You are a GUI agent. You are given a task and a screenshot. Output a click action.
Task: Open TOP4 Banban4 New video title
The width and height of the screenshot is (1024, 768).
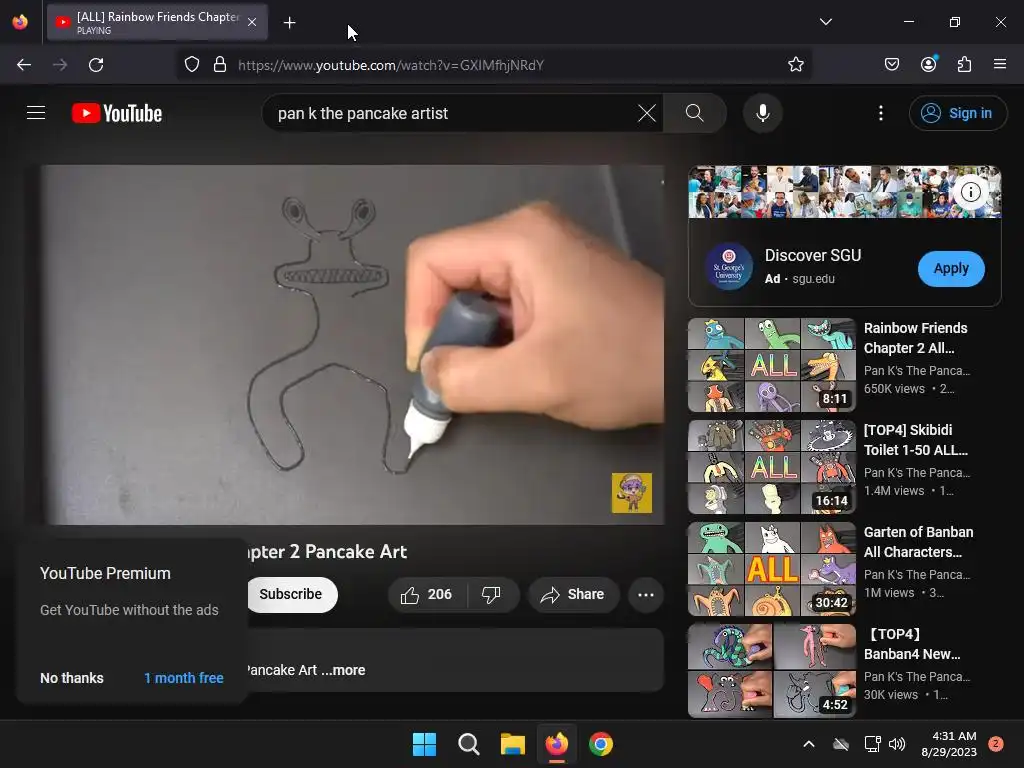[x=913, y=644]
